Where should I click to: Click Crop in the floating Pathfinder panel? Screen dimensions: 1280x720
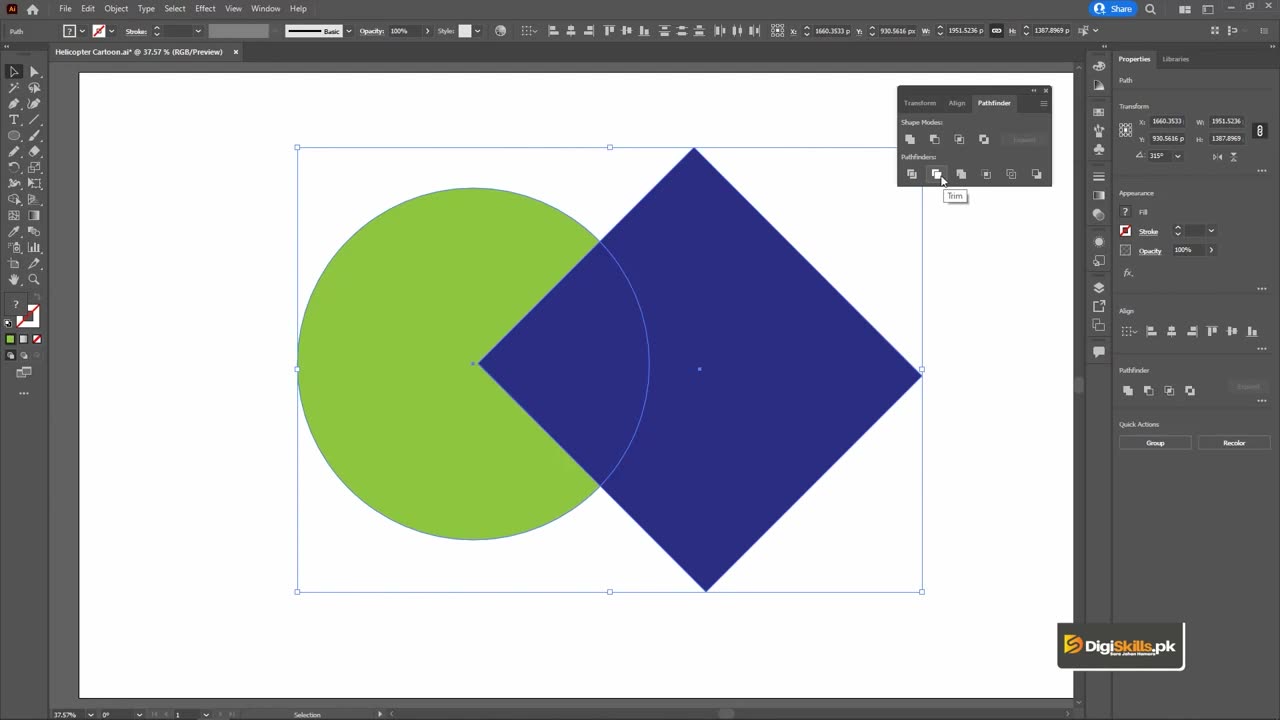point(986,174)
